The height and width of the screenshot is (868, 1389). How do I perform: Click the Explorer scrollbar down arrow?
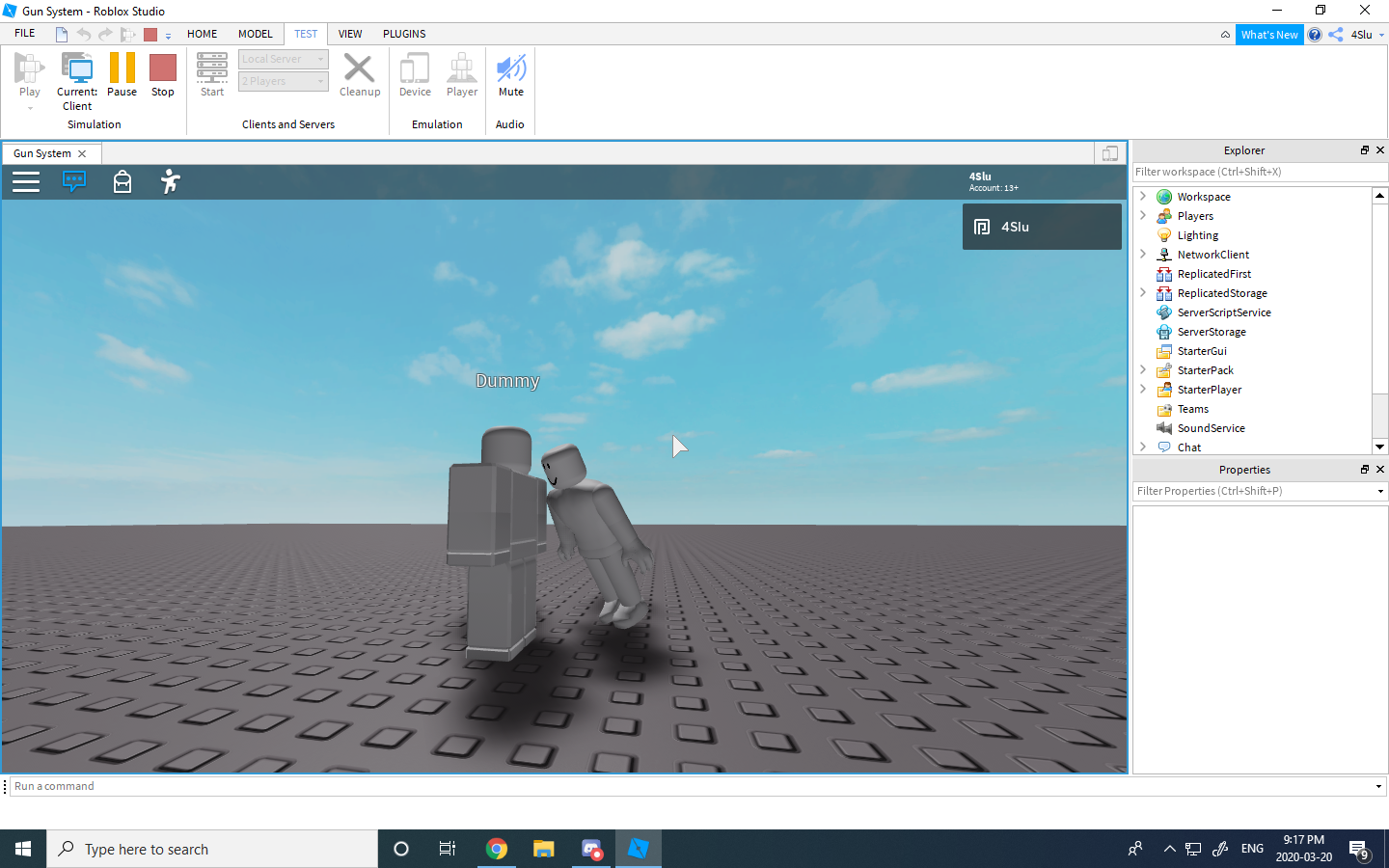1379,447
